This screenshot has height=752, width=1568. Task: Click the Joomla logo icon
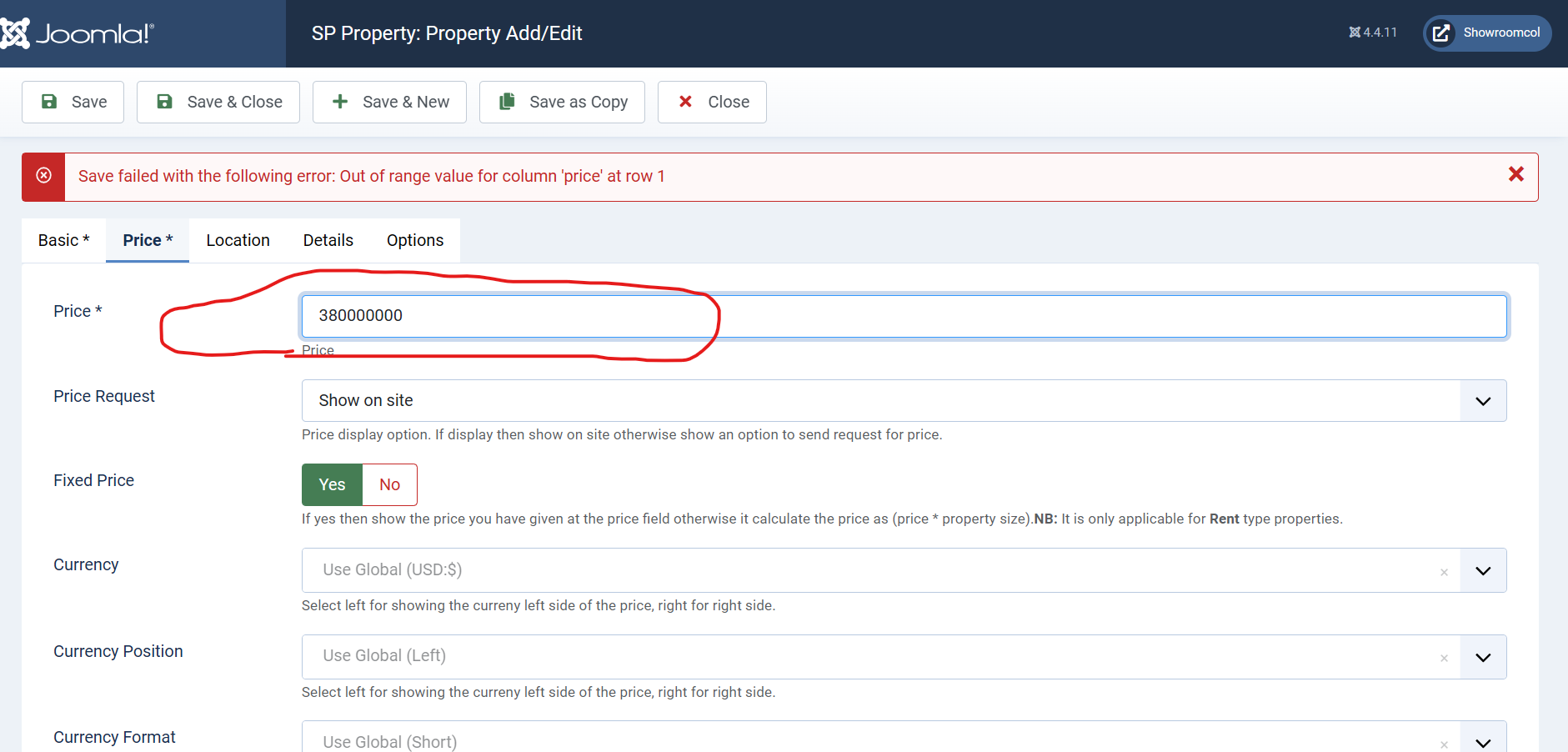pos(15,33)
